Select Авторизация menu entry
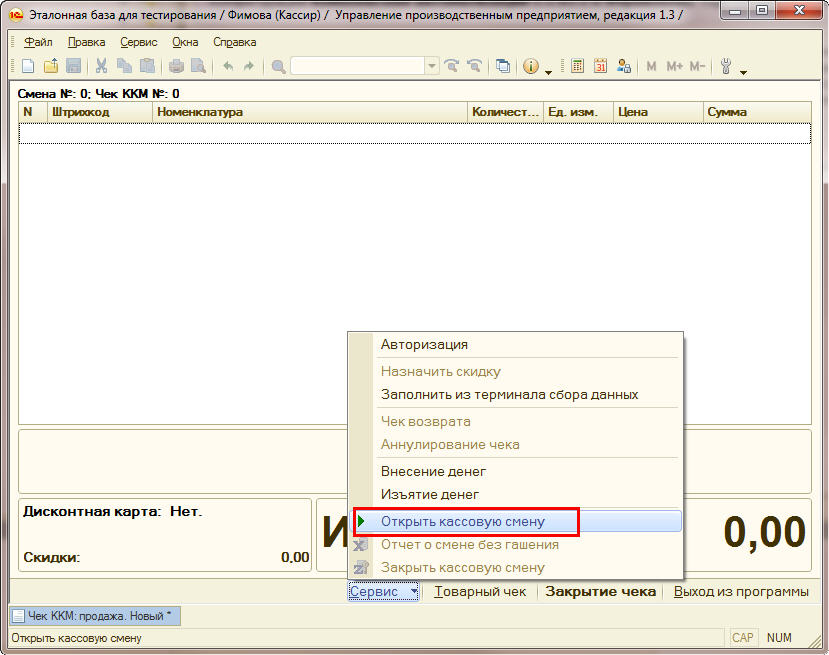Viewport: 829px width, 655px height. (515, 345)
